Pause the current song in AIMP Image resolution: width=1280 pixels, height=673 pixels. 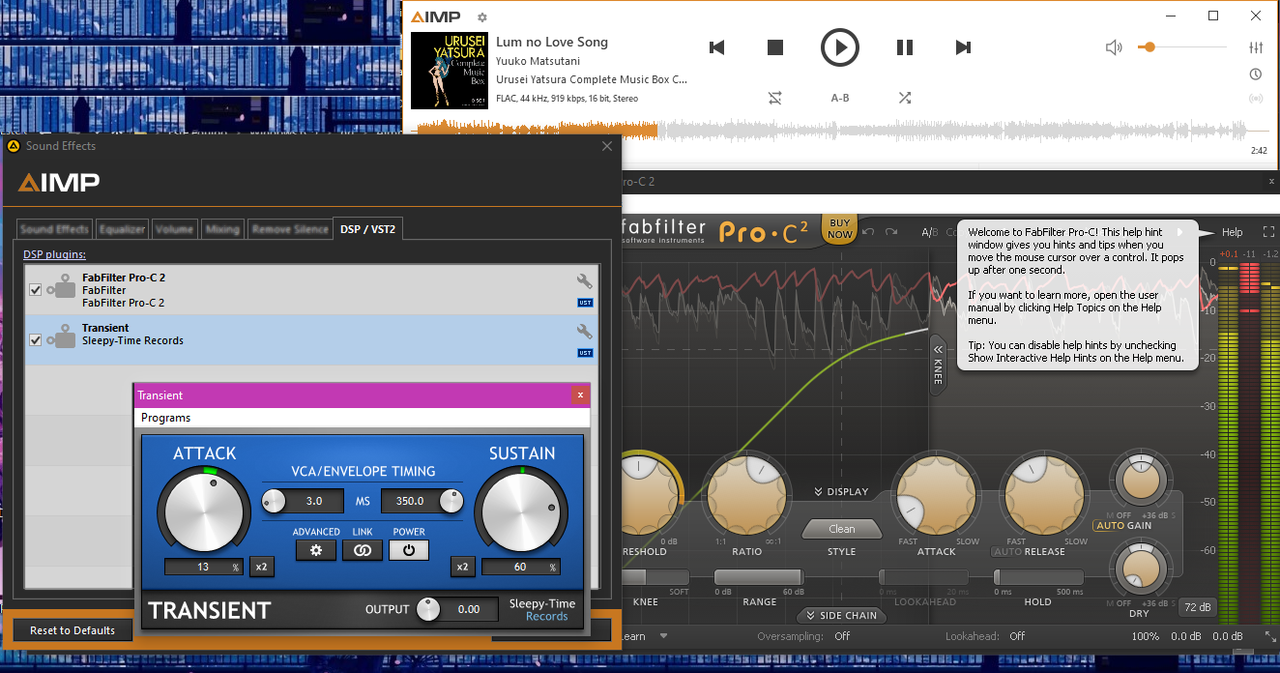pos(904,47)
